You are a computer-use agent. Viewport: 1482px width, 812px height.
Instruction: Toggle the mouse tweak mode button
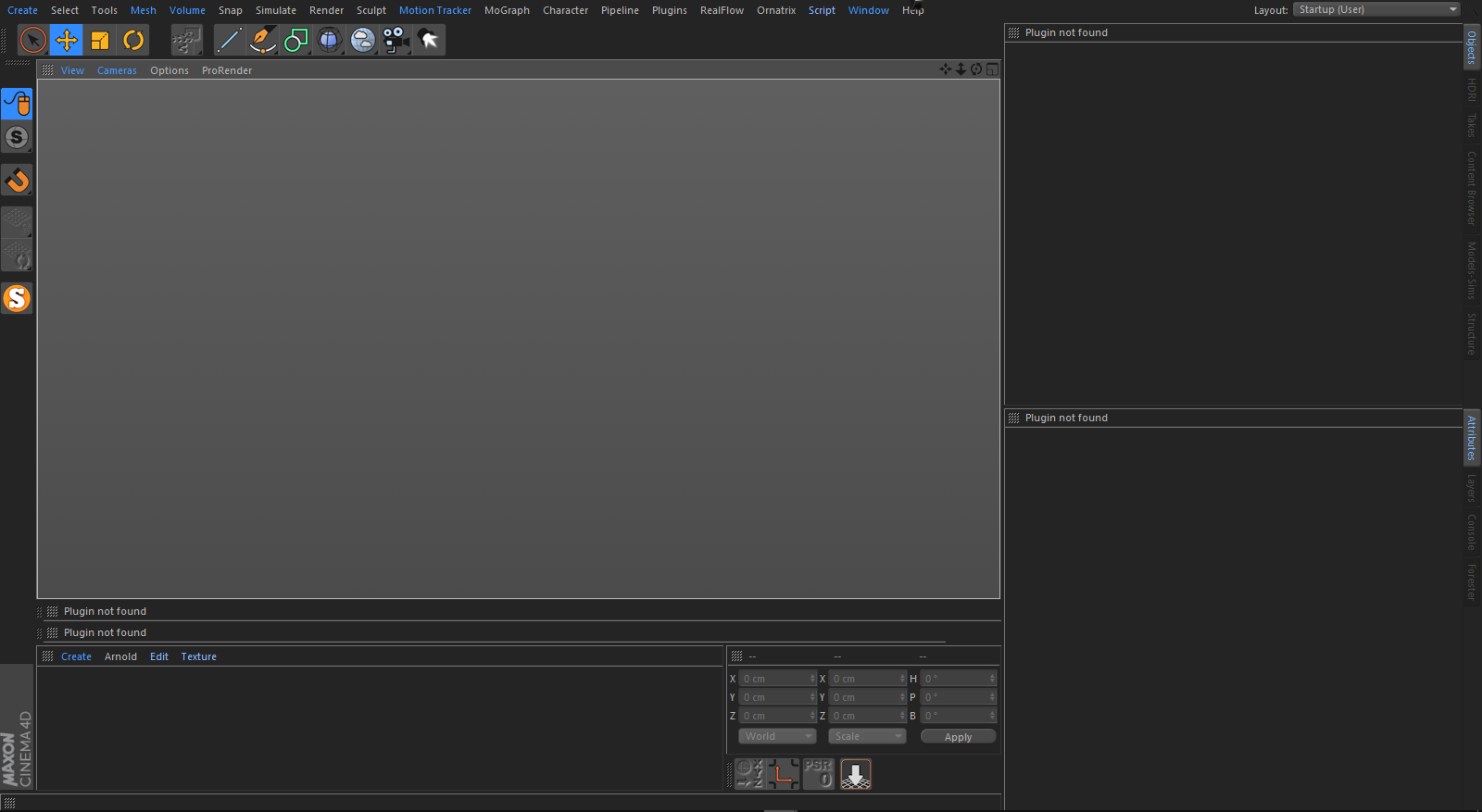pyautogui.click(x=17, y=104)
